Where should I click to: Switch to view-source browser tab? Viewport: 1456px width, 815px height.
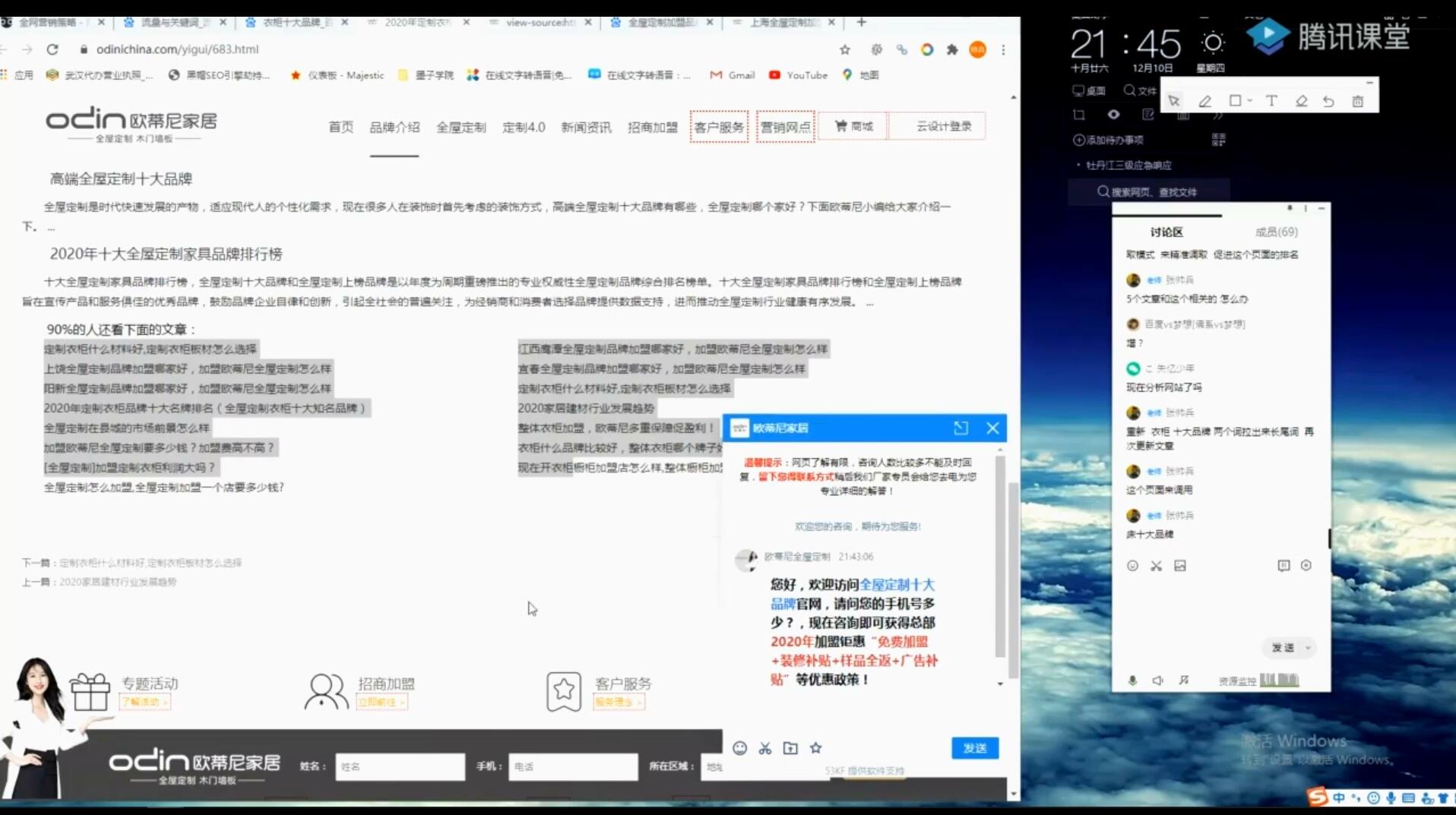pyautogui.click(x=540, y=22)
